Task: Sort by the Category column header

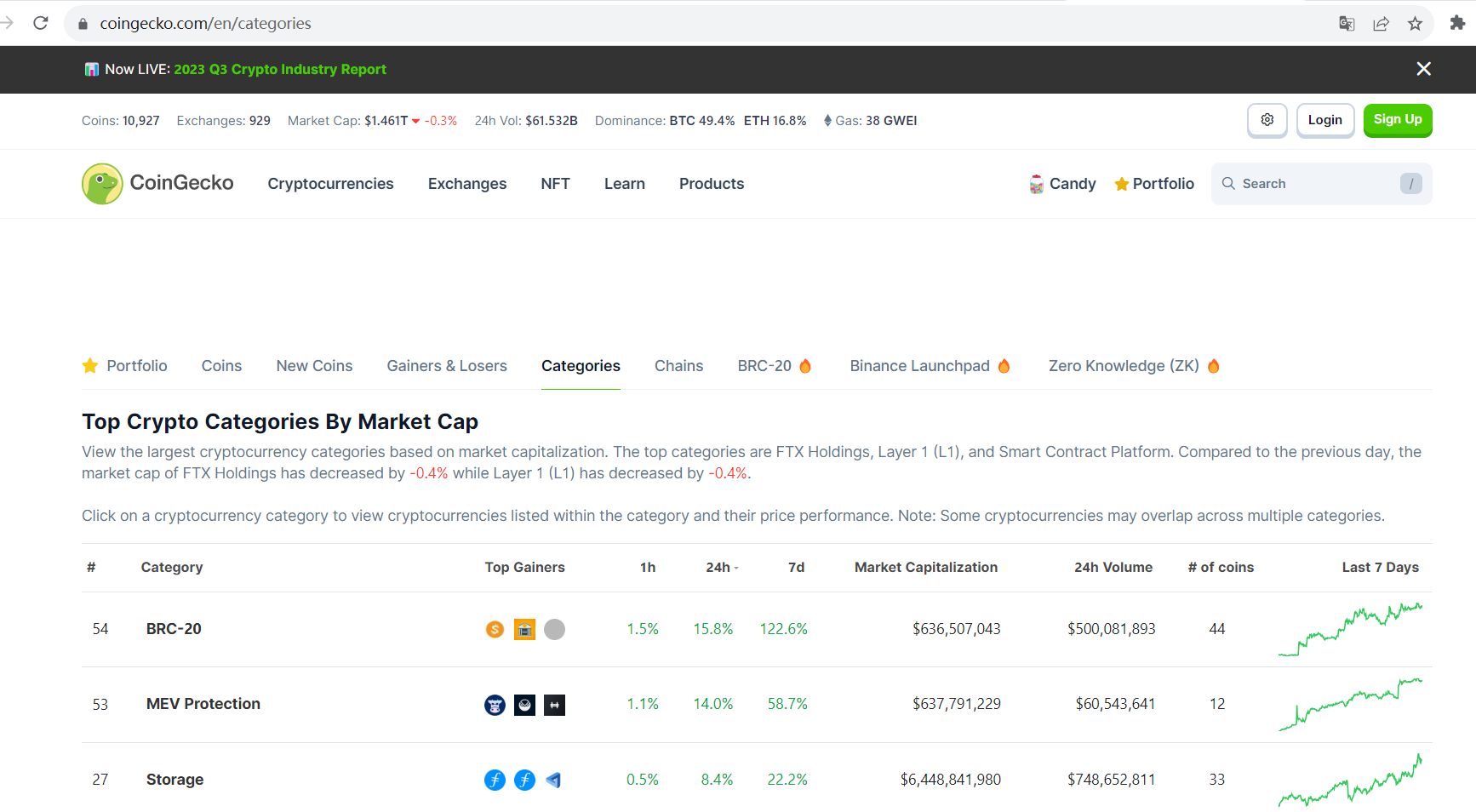Action: (x=172, y=568)
